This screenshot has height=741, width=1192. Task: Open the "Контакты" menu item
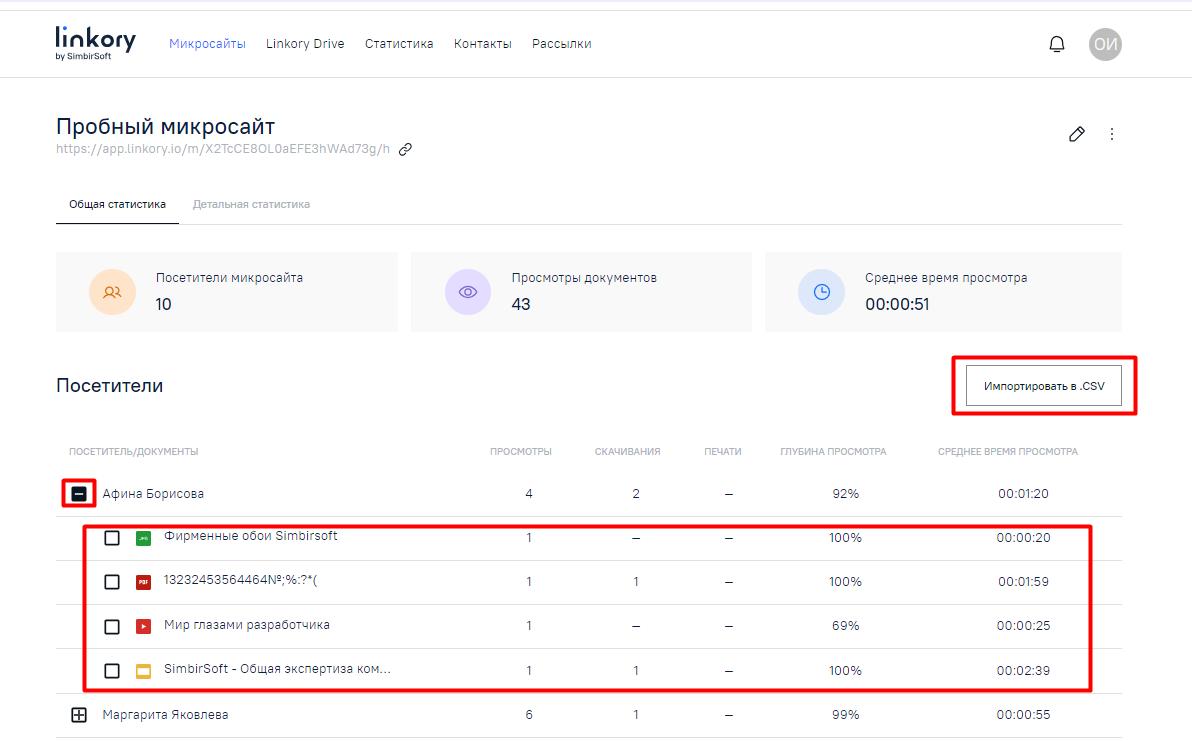[483, 44]
